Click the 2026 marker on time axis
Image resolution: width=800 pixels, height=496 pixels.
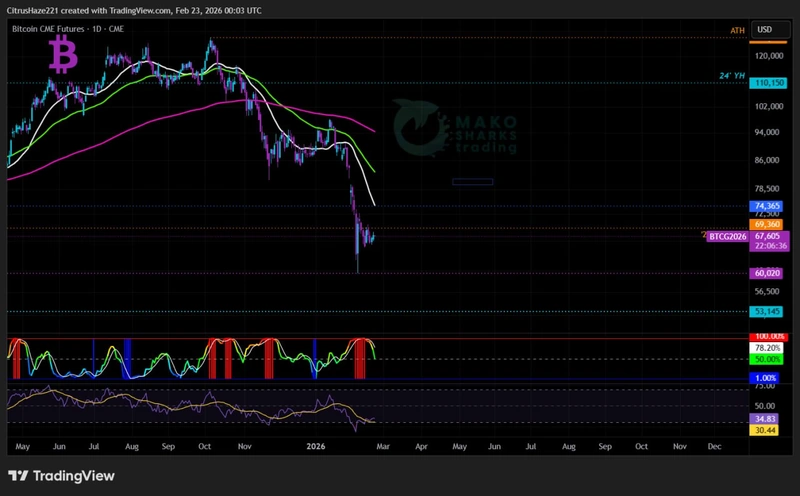click(318, 449)
